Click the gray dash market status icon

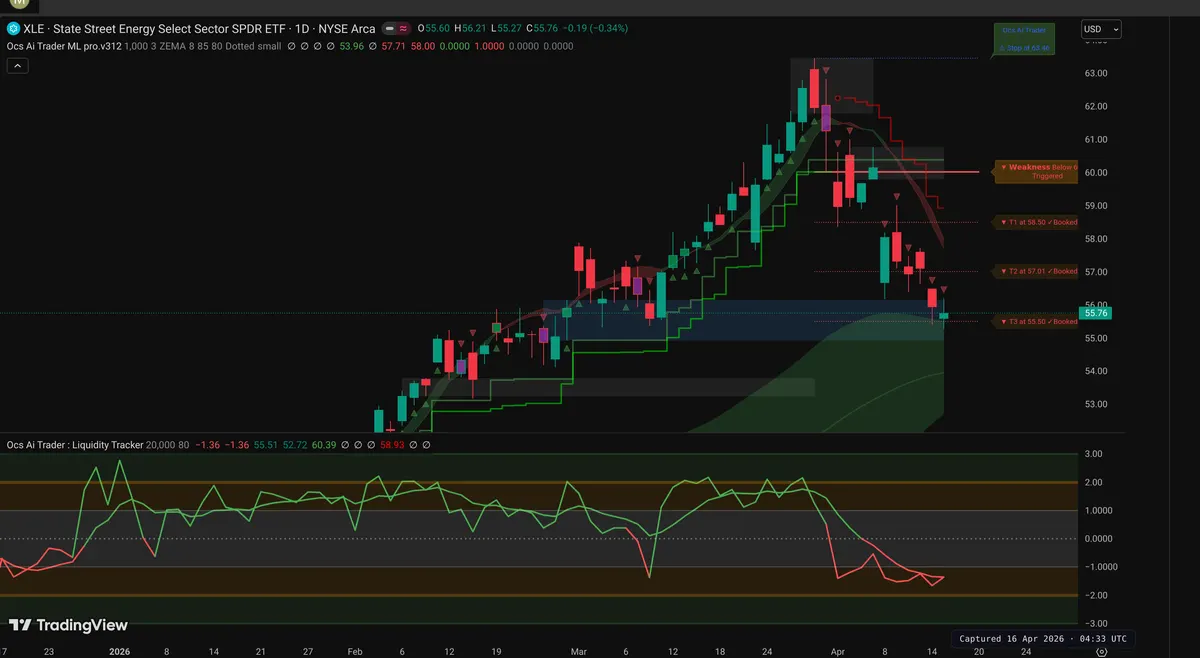pyautogui.click(x=389, y=29)
